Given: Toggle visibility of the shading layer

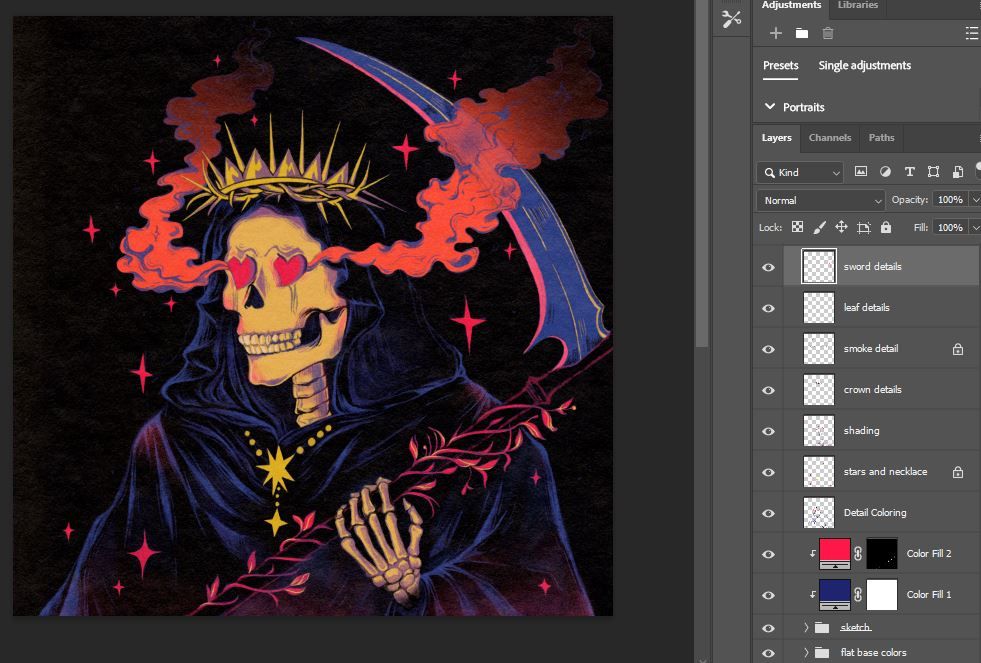Looking at the screenshot, I should [x=768, y=431].
